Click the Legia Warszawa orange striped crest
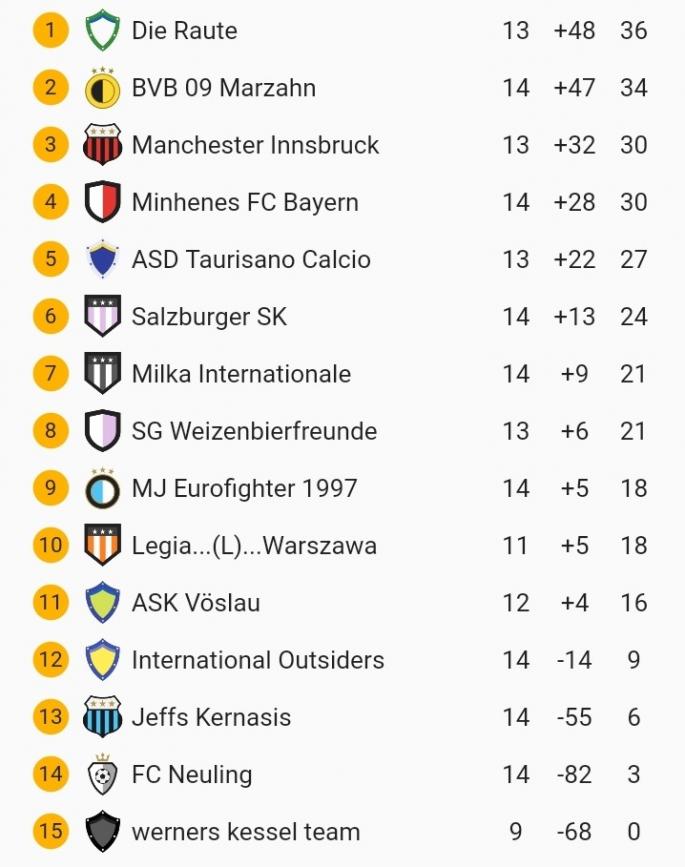The height and width of the screenshot is (867, 685). [x=102, y=545]
